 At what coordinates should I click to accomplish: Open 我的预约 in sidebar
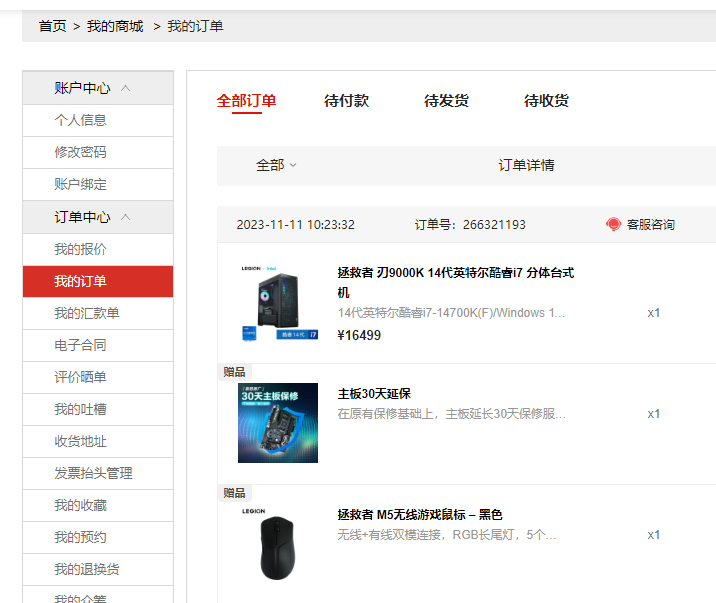(98, 537)
